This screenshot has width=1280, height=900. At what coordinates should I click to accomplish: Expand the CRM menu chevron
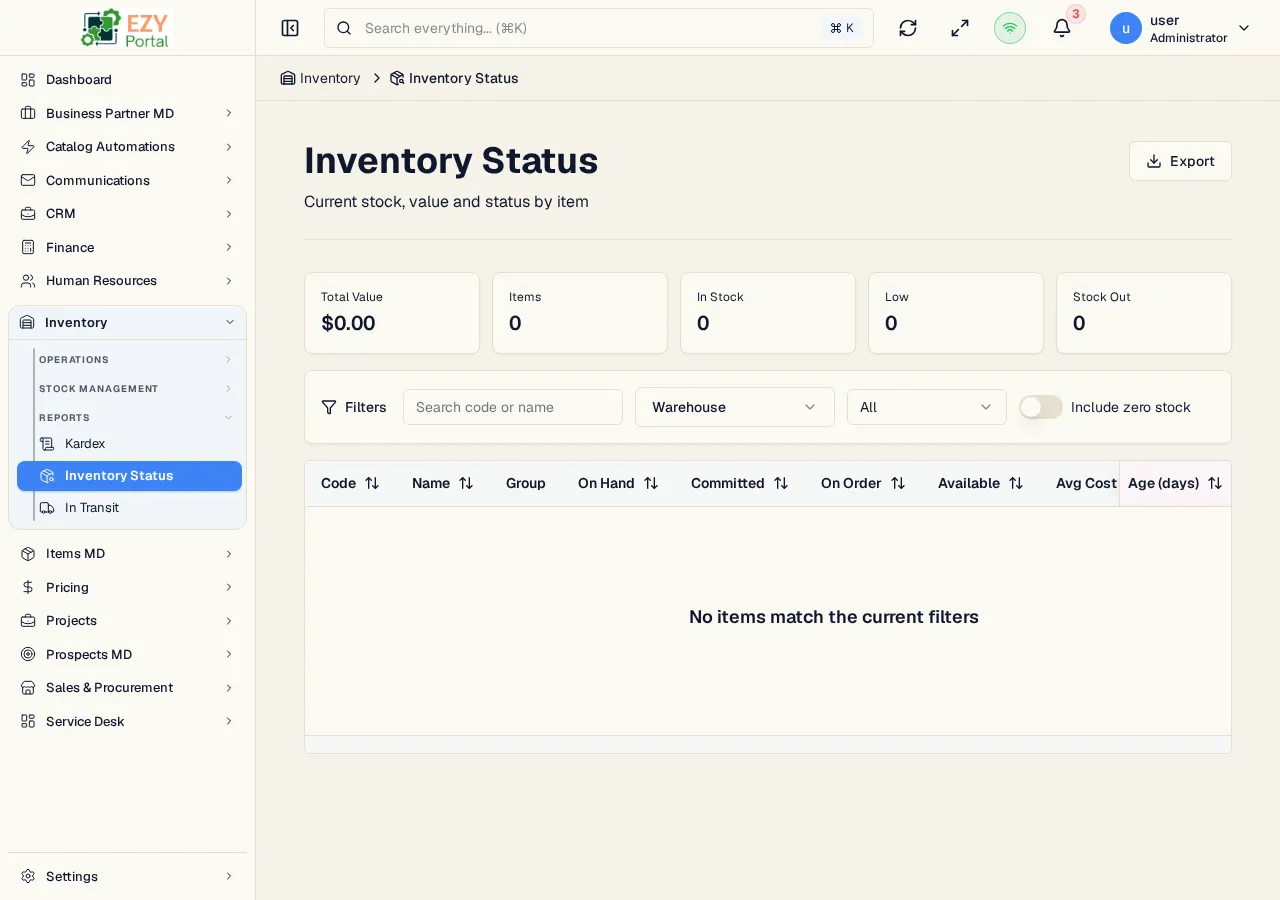(229, 214)
